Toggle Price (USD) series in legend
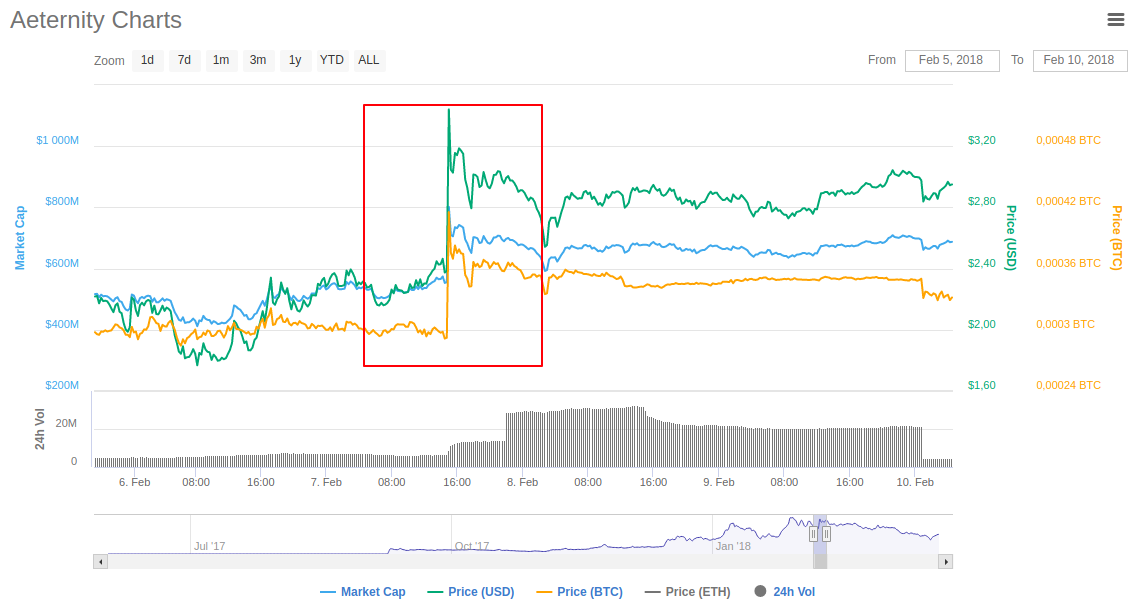This screenshot has height=604, width=1137. (x=471, y=592)
